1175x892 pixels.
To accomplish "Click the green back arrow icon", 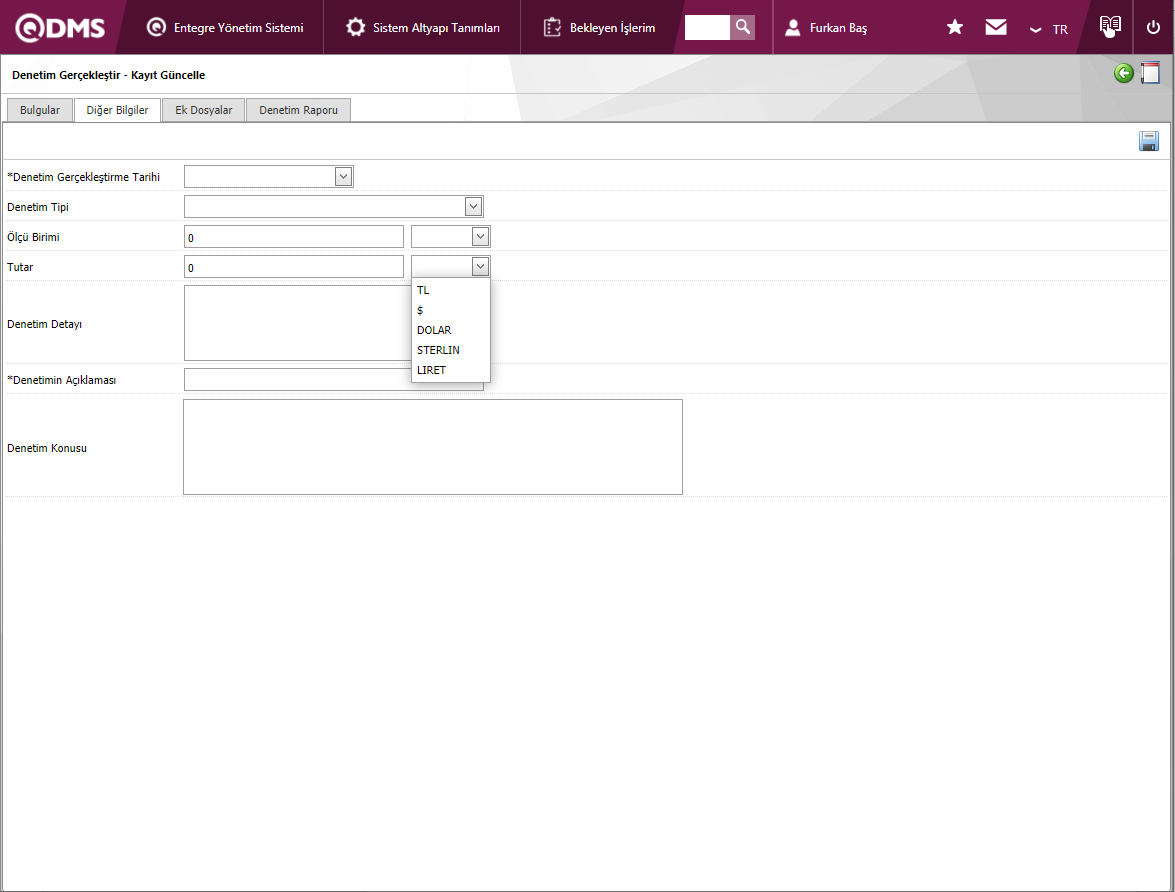I will (1124, 74).
